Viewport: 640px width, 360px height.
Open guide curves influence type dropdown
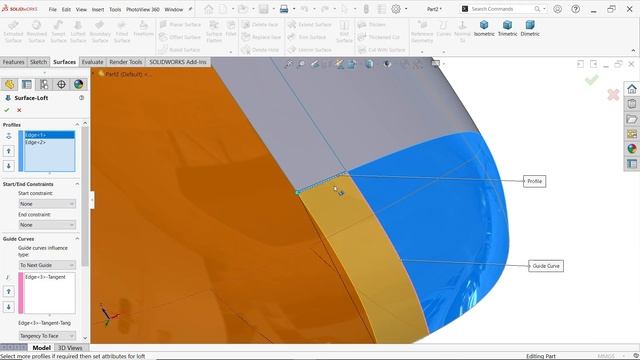pyautogui.click(x=47, y=265)
